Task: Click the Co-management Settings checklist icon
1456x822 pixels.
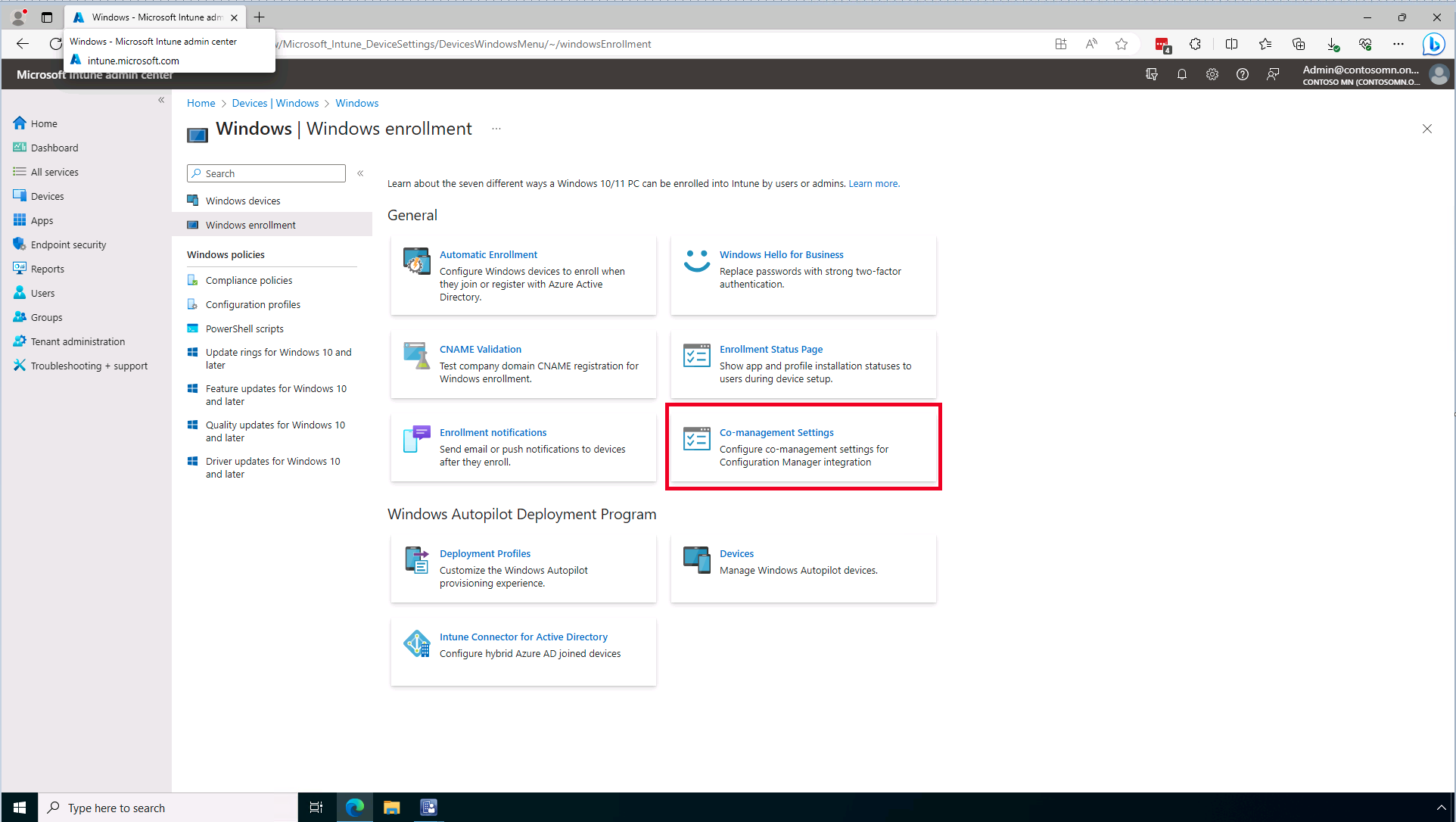Action: coord(696,438)
